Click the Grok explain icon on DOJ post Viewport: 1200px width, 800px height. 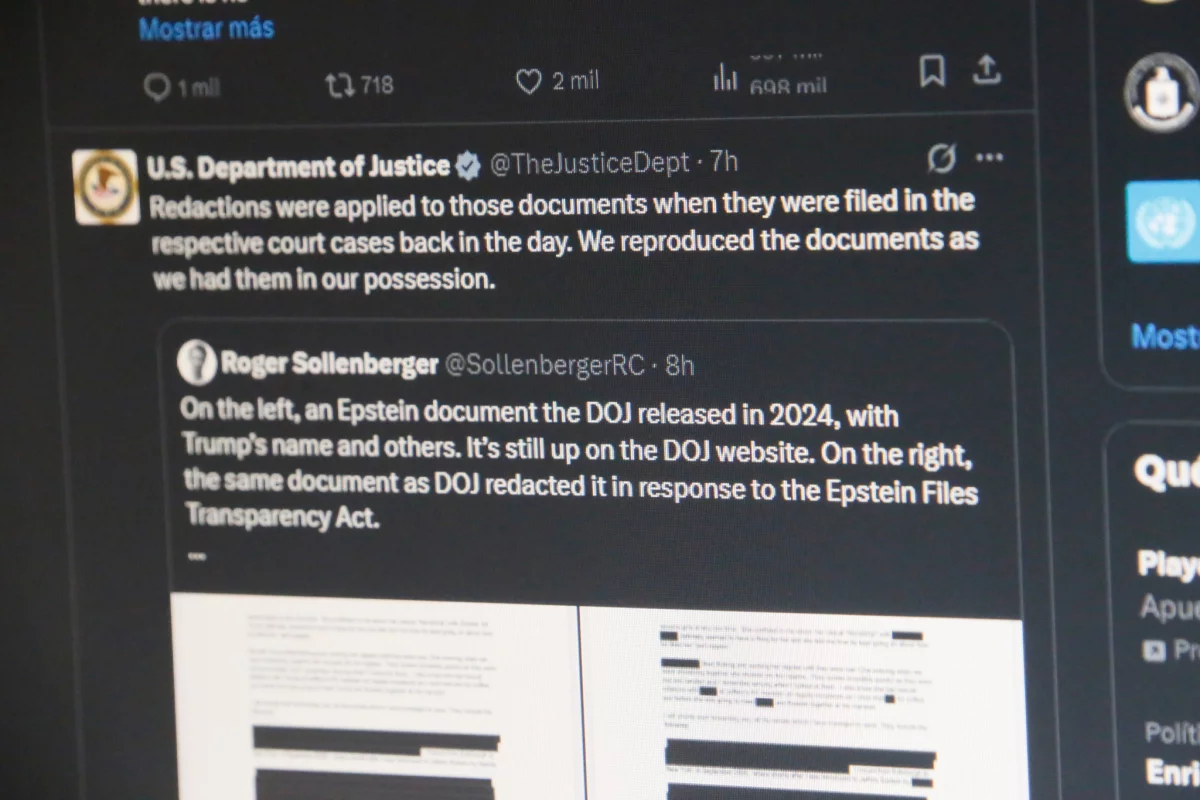click(x=941, y=158)
